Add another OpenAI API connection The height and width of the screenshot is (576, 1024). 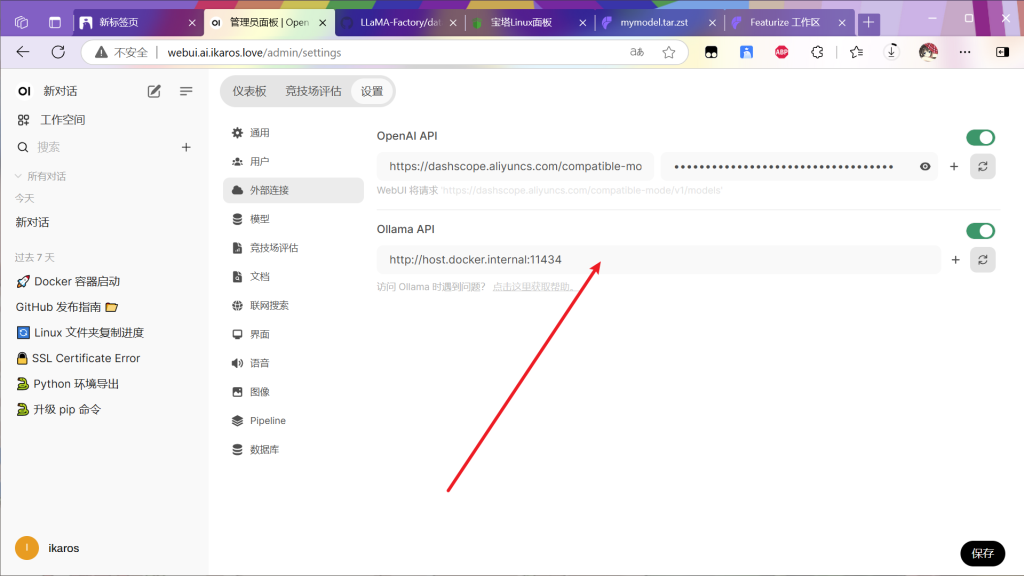pos(954,167)
